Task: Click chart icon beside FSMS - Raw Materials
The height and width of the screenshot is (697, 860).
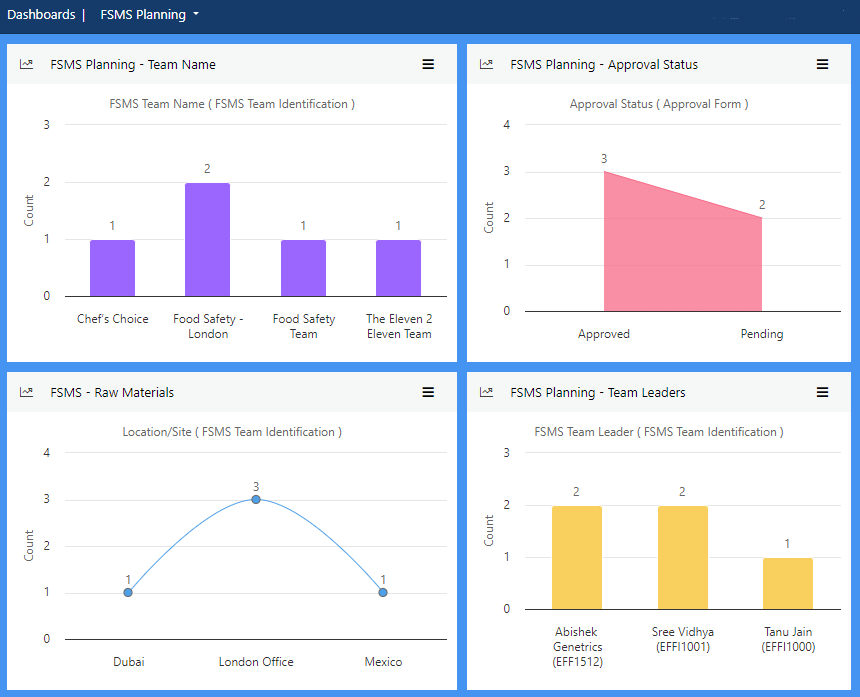Action: (27, 392)
